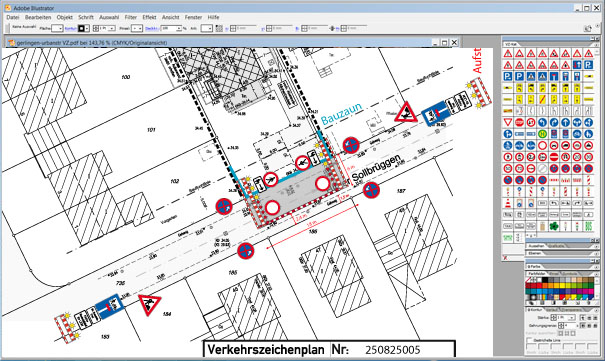Choose the grey end-of-restrictions circle symbol
This screenshot has height=361, width=605.
542,168
